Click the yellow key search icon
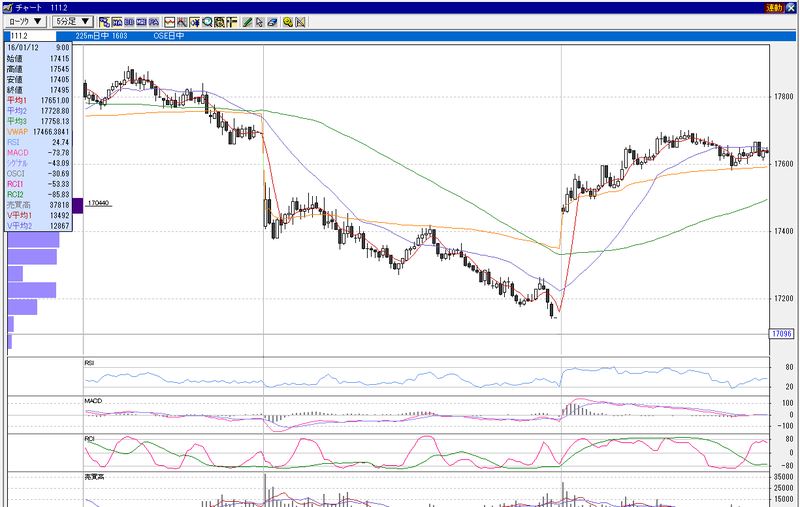 click(288, 22)
